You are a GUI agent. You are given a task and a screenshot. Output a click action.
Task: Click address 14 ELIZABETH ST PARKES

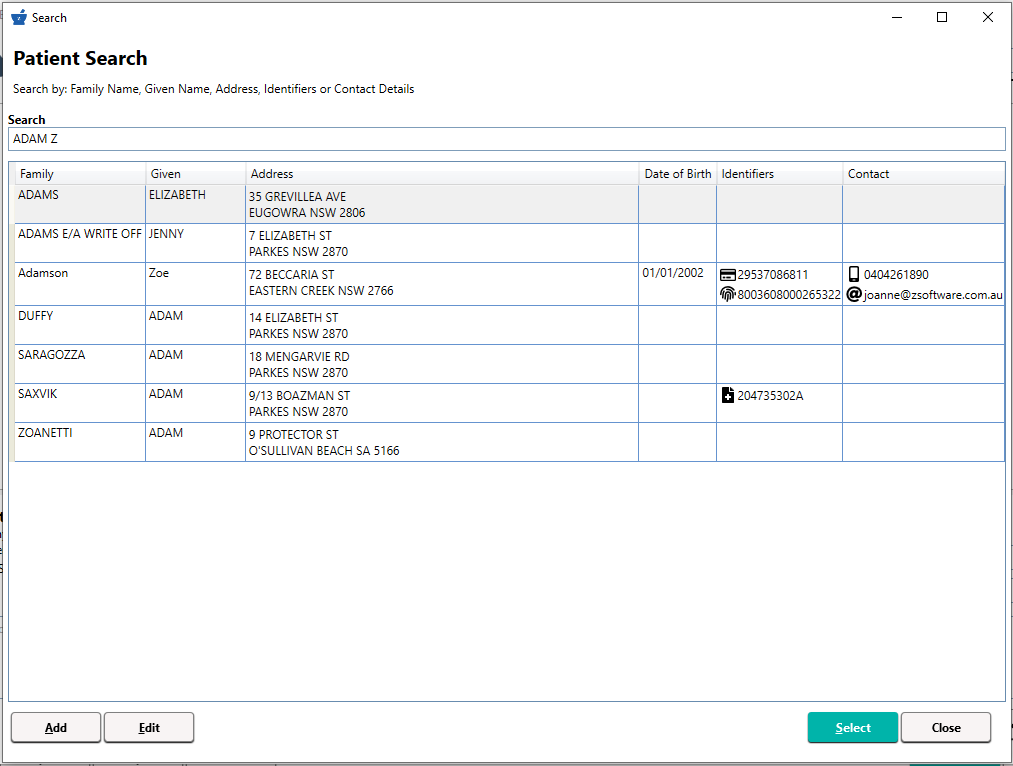[x=298, y=326]
